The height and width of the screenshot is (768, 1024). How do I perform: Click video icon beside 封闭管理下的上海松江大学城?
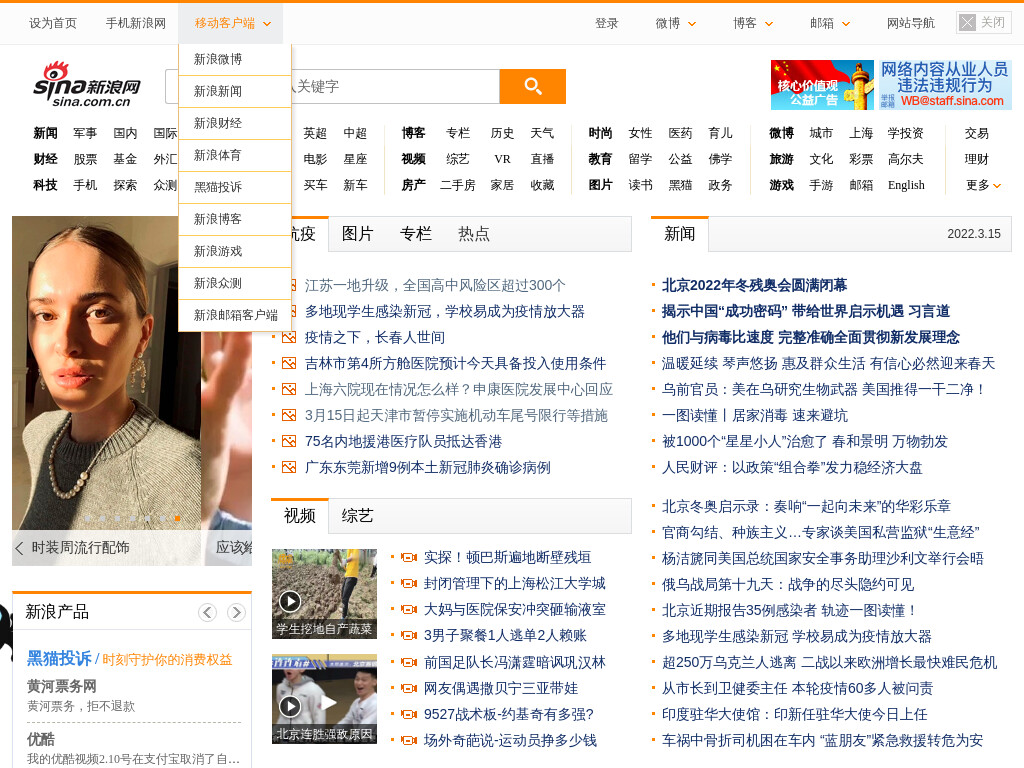pyautogui.click(x=409, y=584)
